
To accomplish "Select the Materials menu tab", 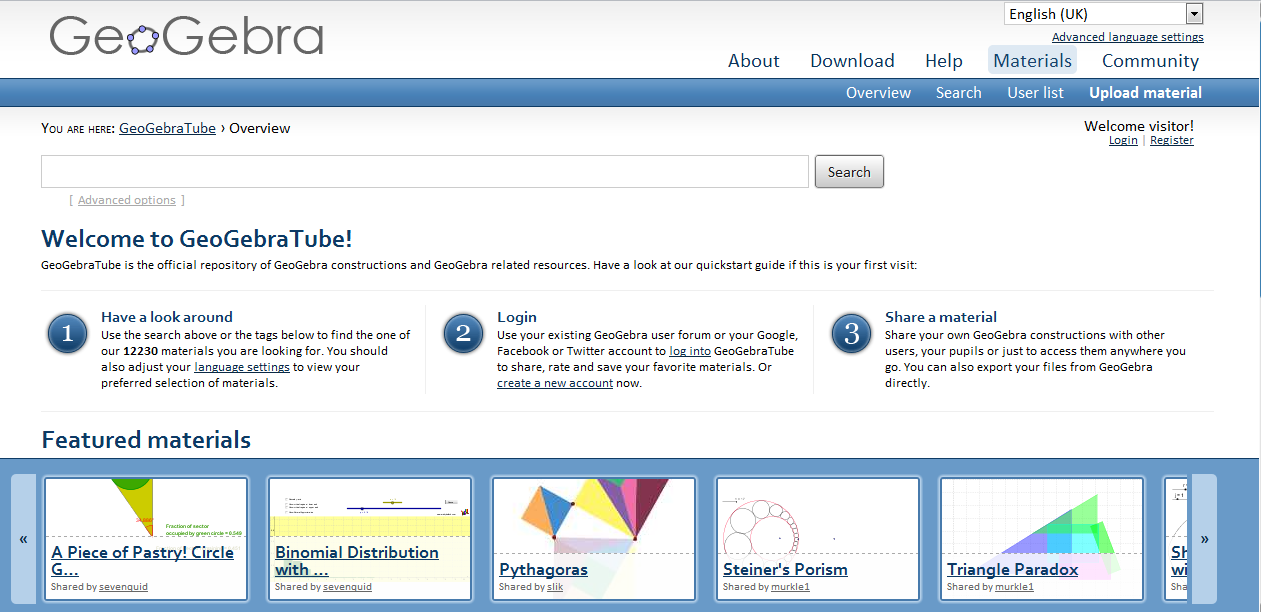I will pyautogui.click(x=1032, y=60).
